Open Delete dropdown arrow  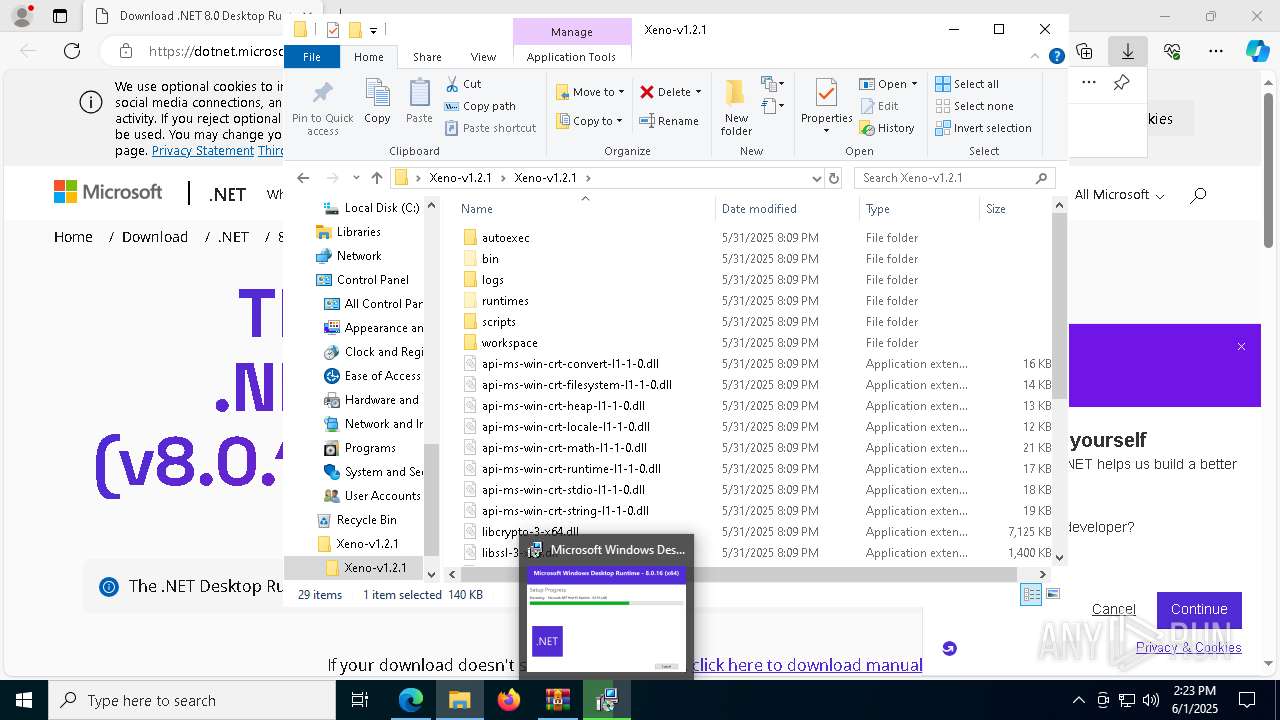698,92
